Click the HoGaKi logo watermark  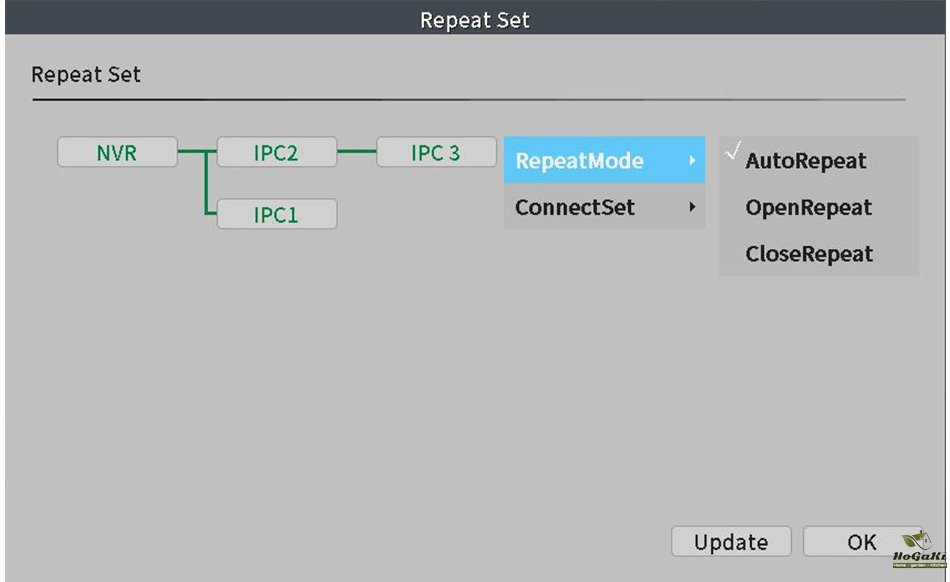pos(921,550)
